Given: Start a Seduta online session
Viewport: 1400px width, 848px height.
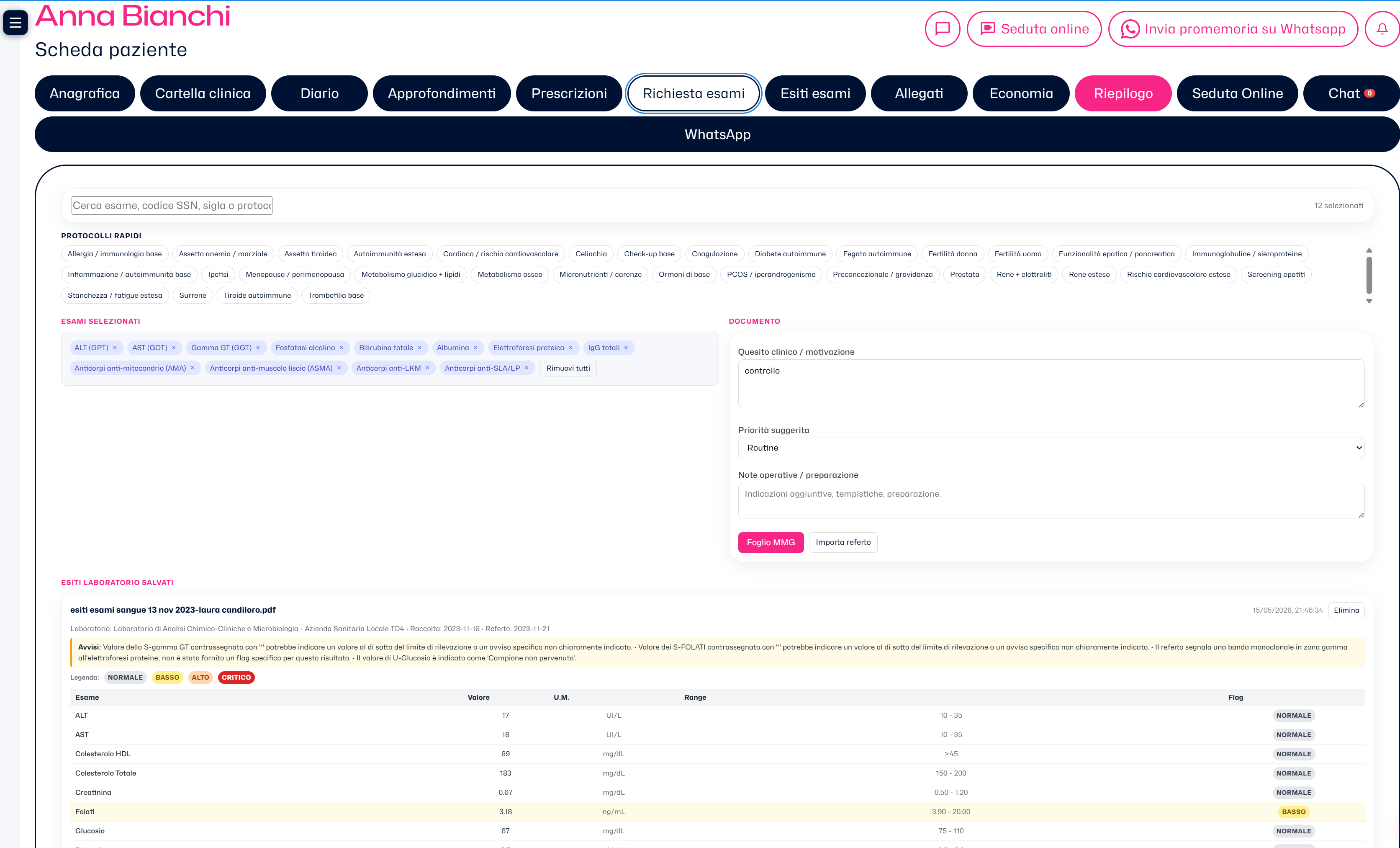Looking at the screenshot, I should [1034, 29].
